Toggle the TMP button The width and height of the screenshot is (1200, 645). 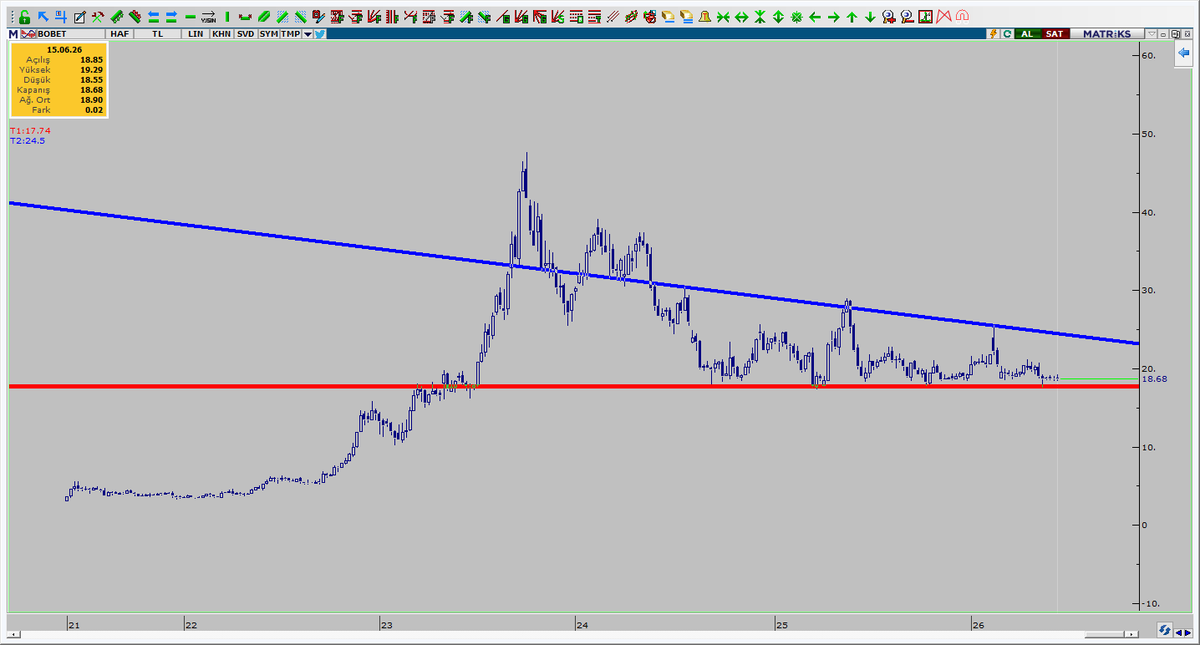tap(290, 34)
